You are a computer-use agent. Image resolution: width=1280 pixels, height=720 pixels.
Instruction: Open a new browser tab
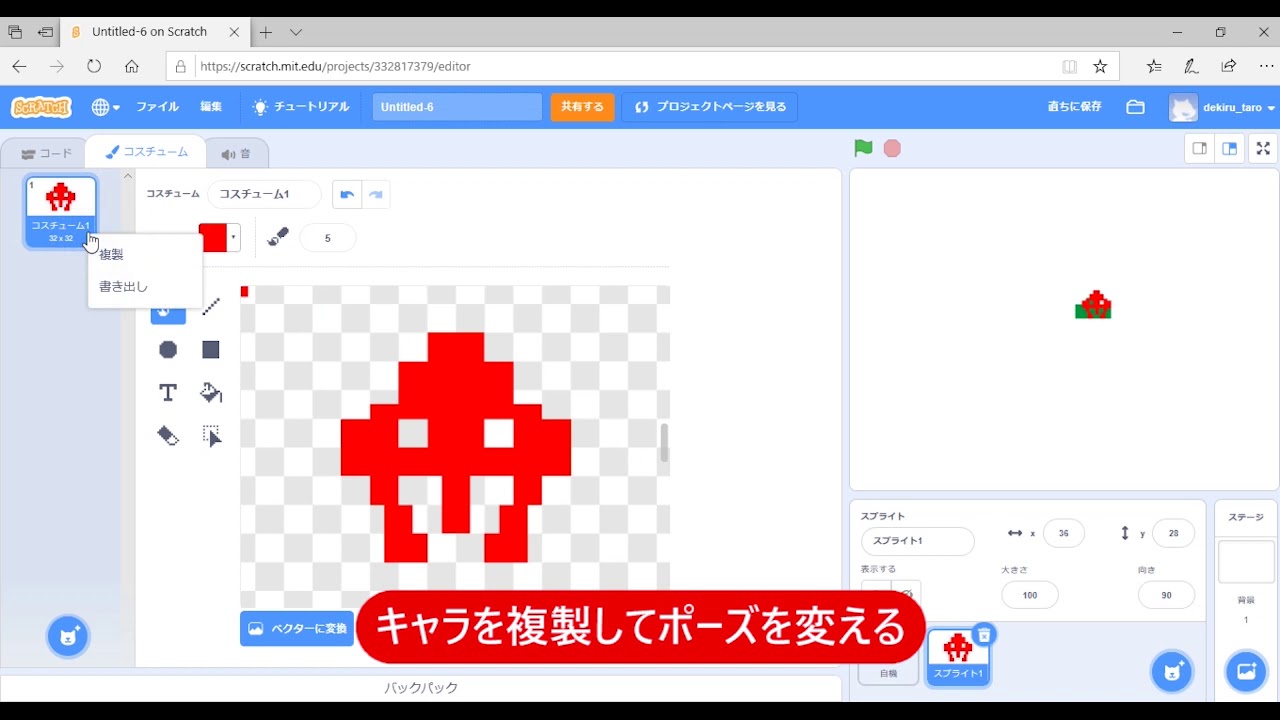coord(265,32)
